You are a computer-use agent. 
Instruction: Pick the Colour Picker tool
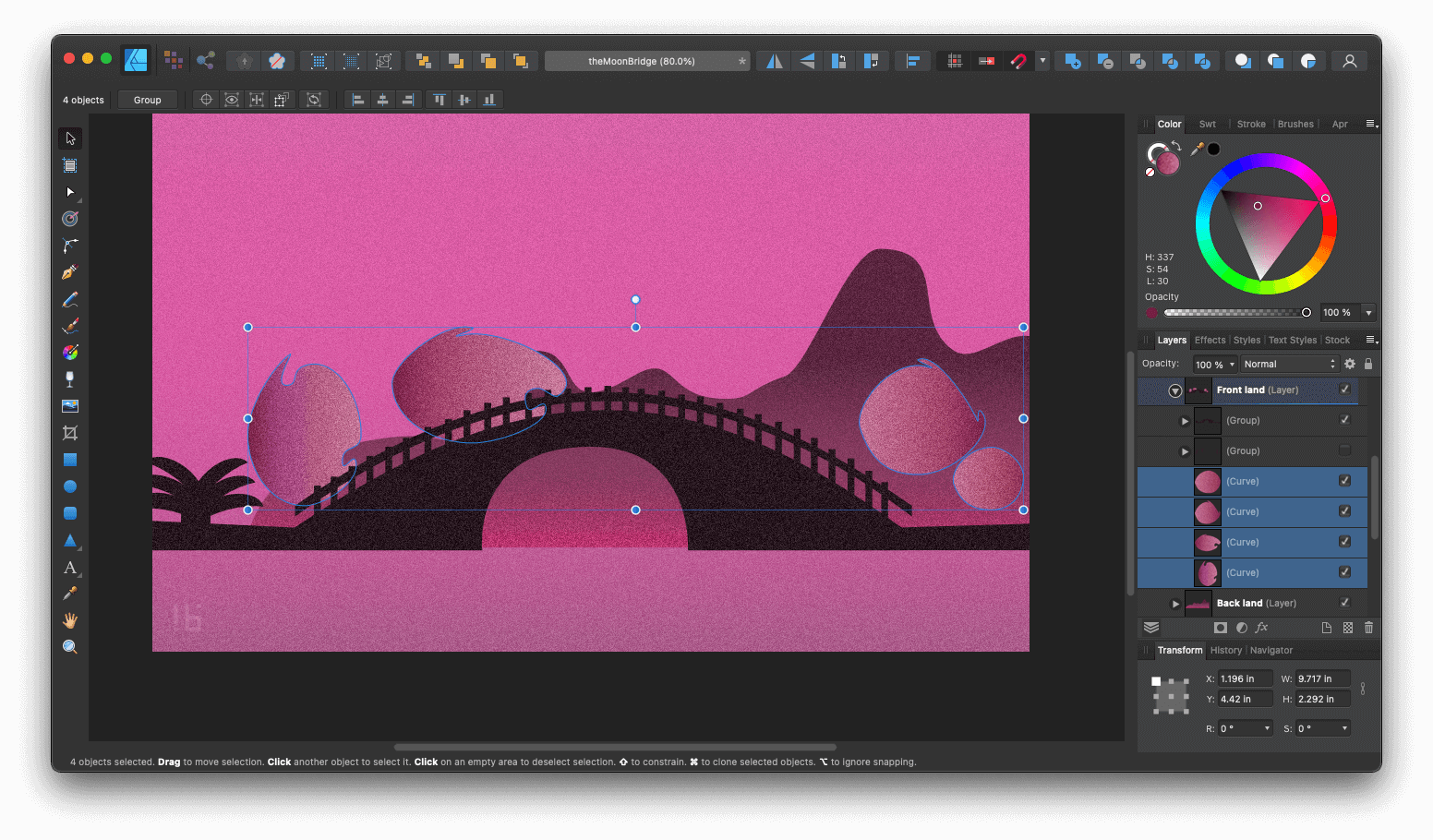[69, 594]
